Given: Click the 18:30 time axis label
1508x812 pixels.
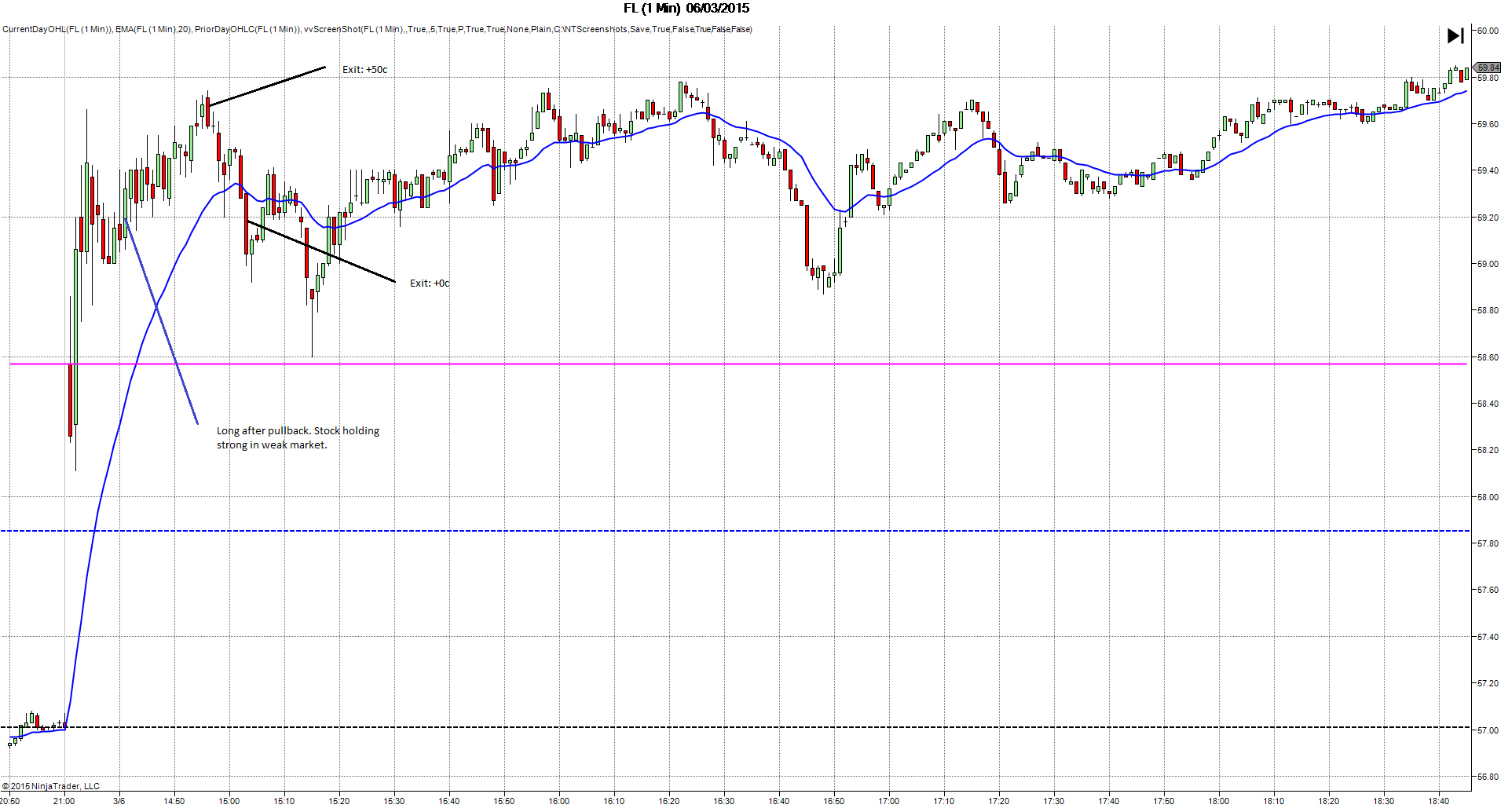Looking at the screenshot, I should pos(1384,801).
